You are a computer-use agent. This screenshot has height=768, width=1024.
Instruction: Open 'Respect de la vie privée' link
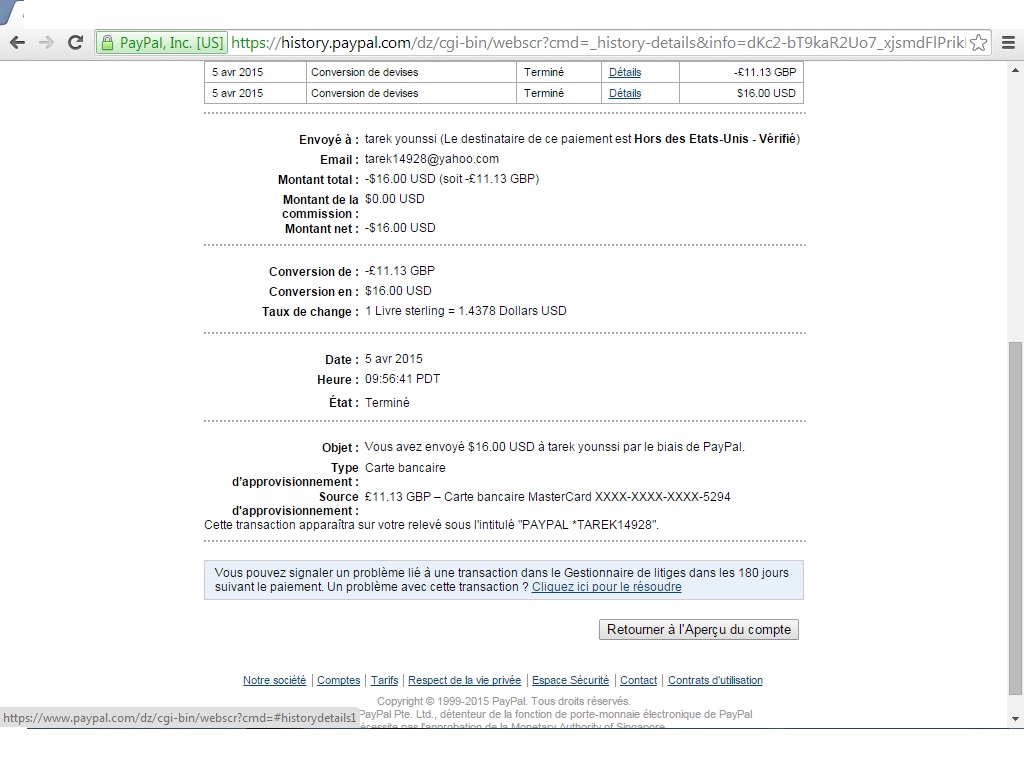[464, 680]
